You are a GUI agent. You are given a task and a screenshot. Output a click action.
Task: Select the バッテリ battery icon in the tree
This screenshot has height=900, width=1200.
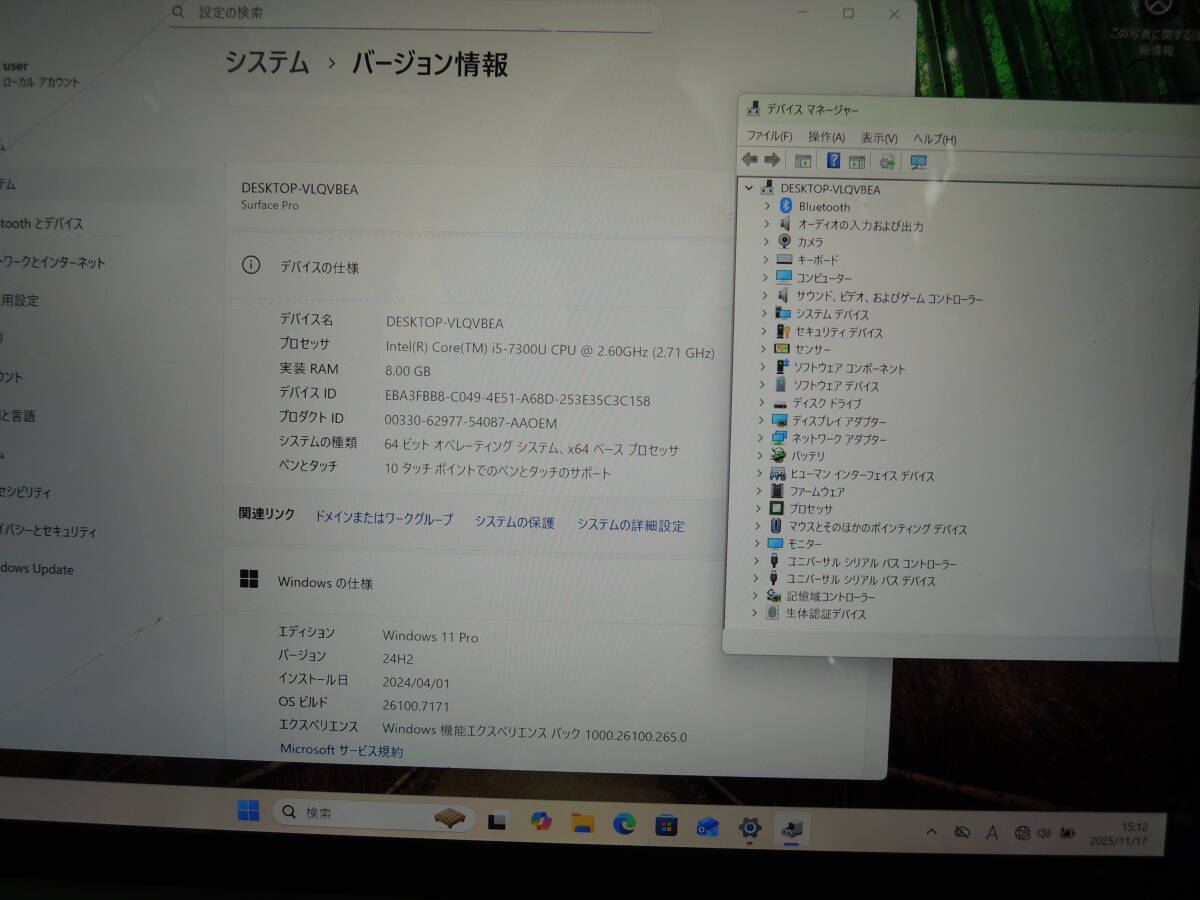778,455
